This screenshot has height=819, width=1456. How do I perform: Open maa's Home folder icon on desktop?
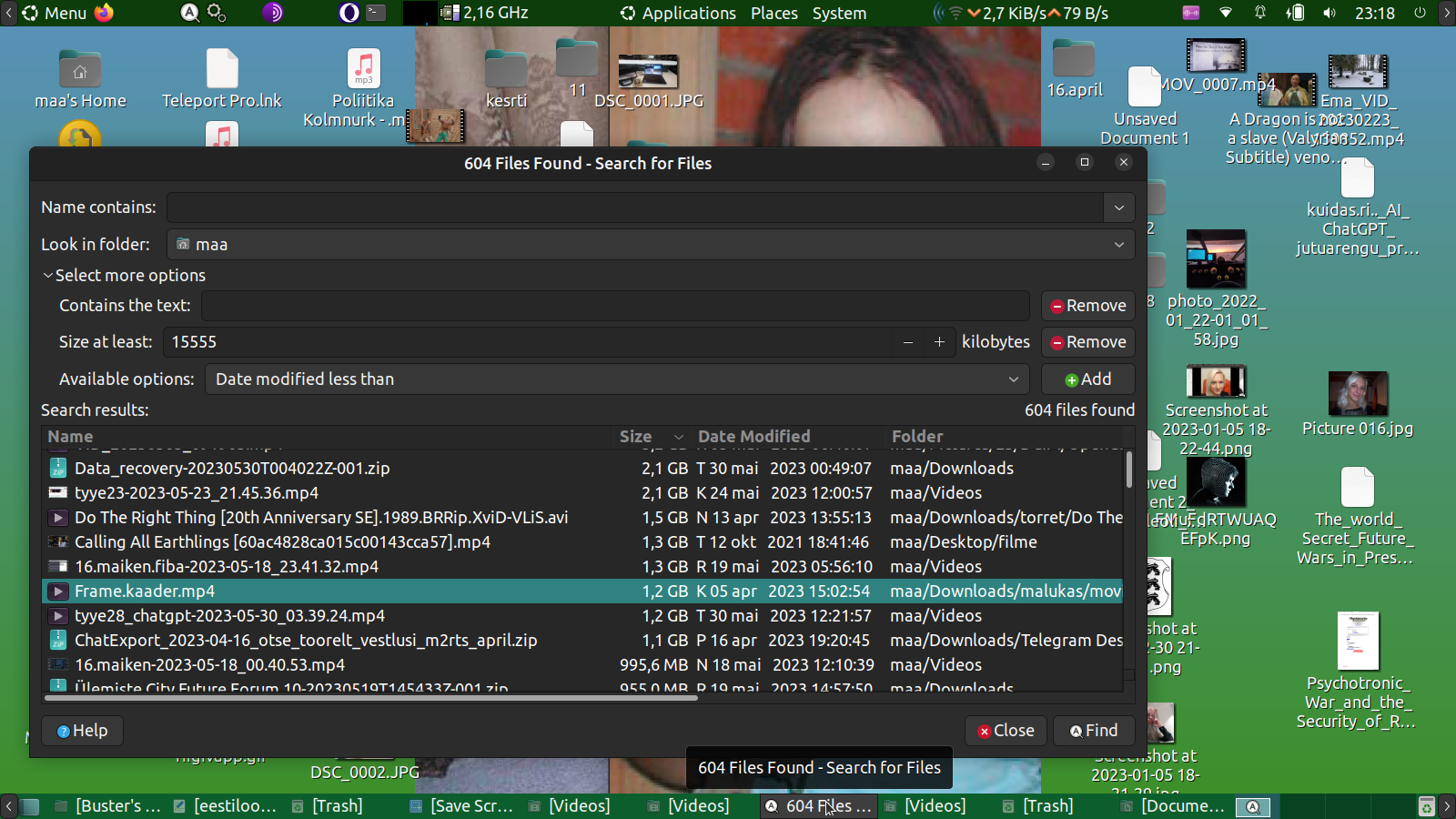[x=80, y=69]
